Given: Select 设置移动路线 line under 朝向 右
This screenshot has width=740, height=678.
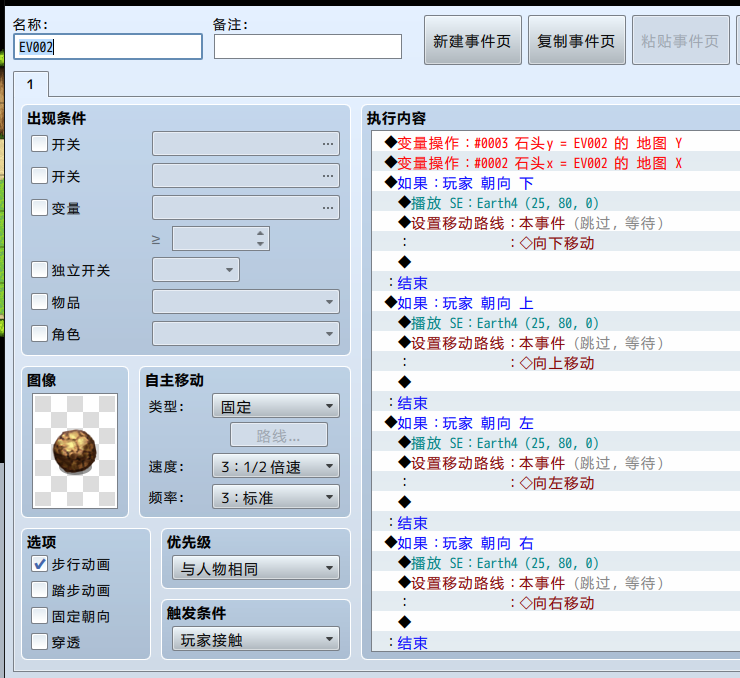Looking at the screenshot, I should pyautogui.click(x=555, y=583).
